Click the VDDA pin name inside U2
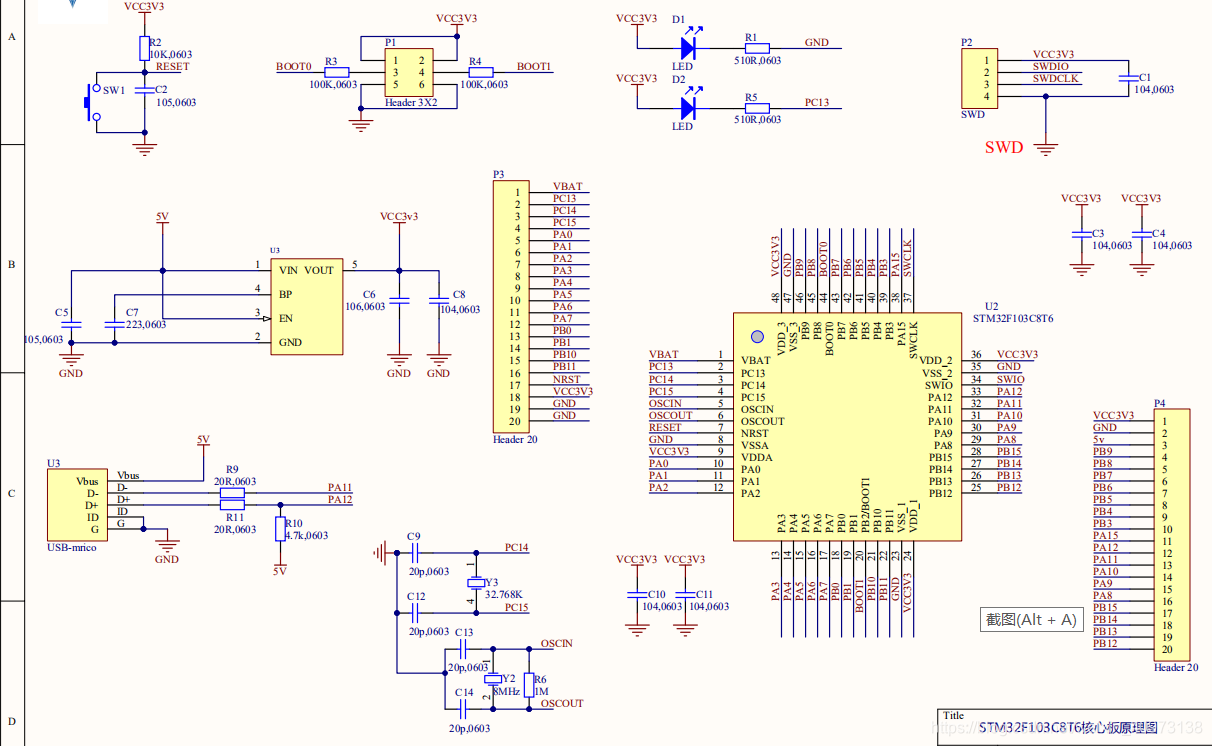 pyautogui.click(x=756, y=457)
